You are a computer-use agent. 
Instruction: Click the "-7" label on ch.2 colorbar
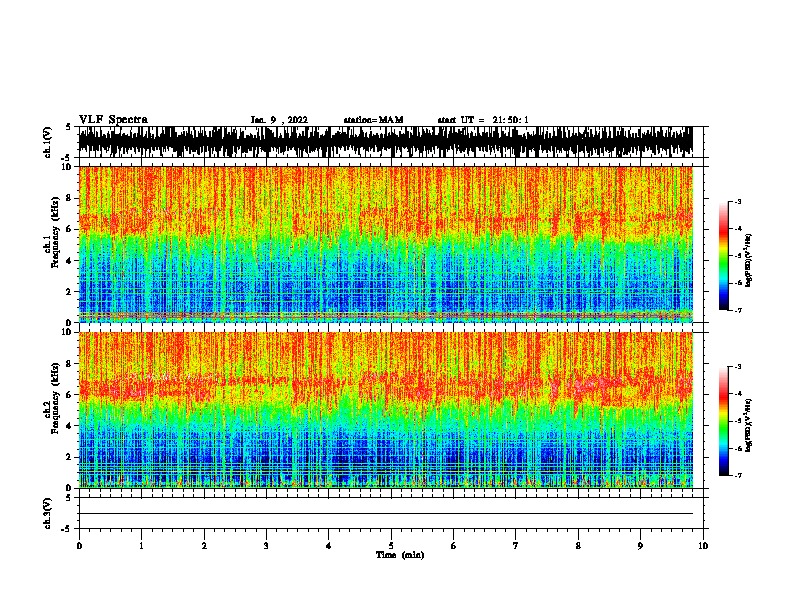point(737,475)
